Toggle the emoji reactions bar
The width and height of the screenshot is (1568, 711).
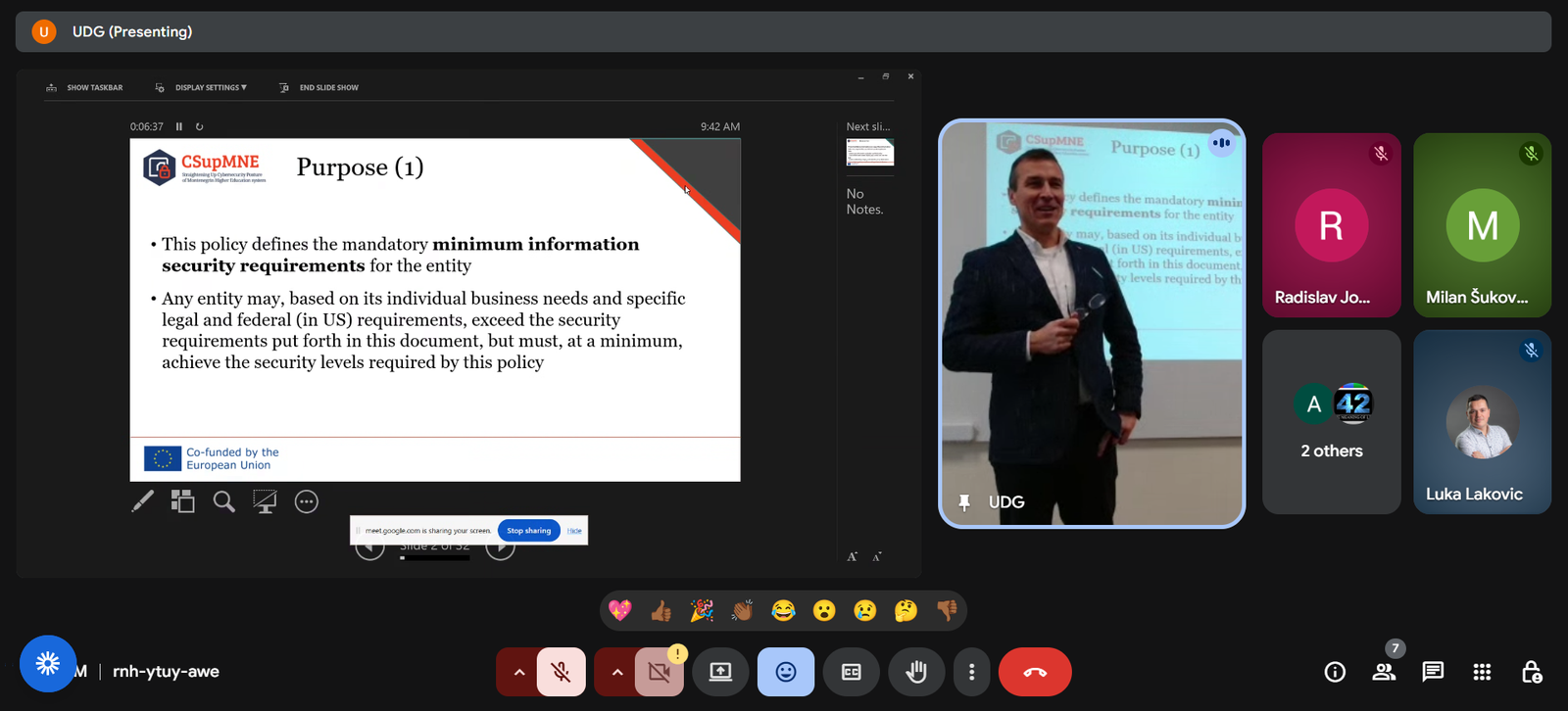(786, 672)
